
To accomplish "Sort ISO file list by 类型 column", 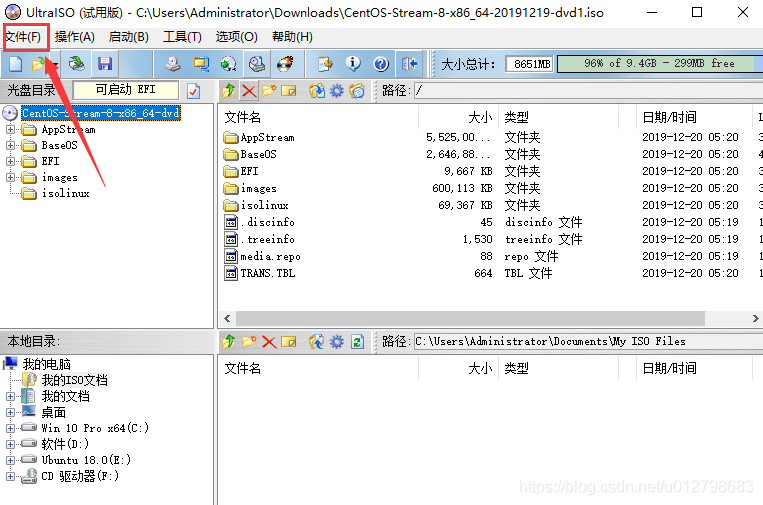I will pyautogui.click(x=558, y=117).
